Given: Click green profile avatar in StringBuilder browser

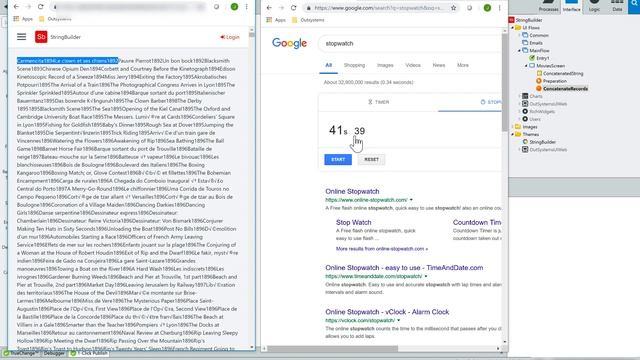Looking at the screenshot, I should (x=234, y=7).
